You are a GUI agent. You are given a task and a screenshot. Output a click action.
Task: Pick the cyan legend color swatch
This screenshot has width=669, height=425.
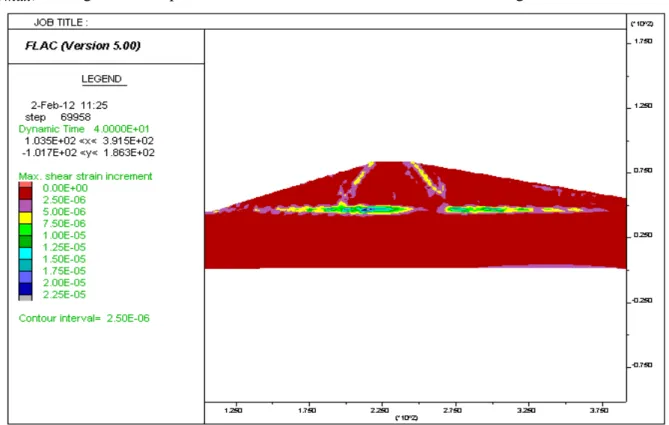tap(25, 253)
